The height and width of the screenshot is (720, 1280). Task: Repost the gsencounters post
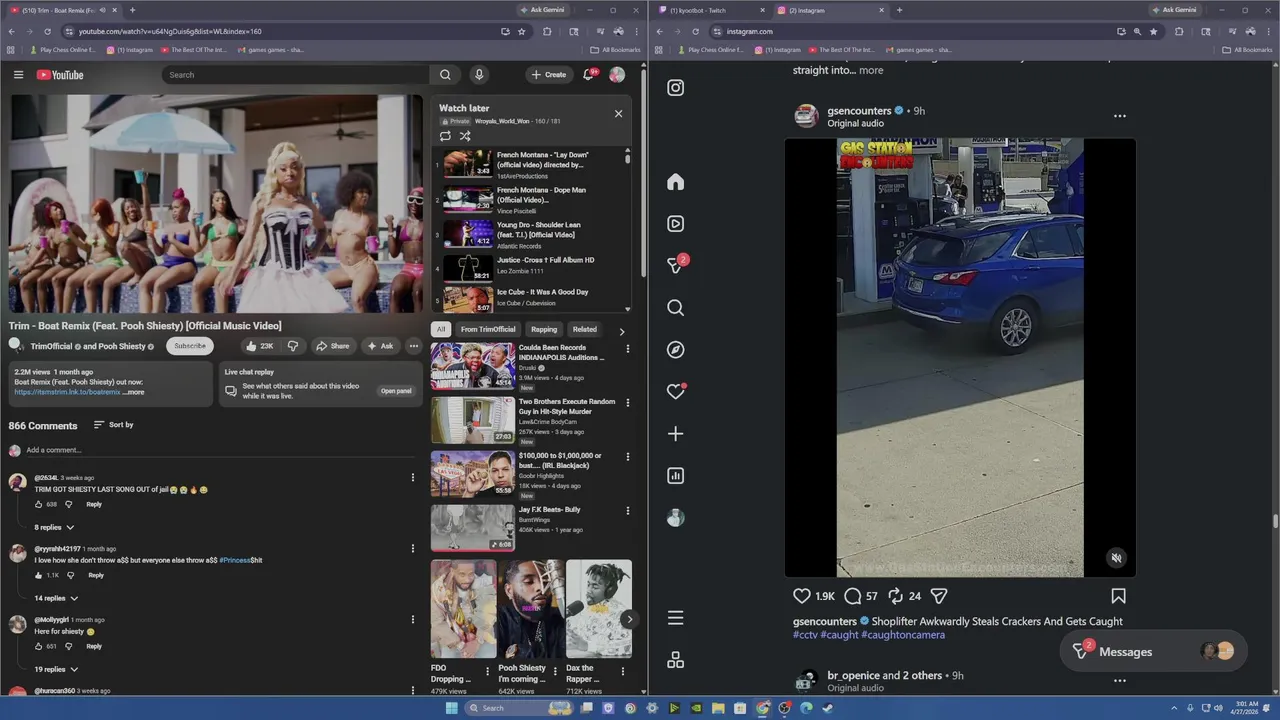895,596
